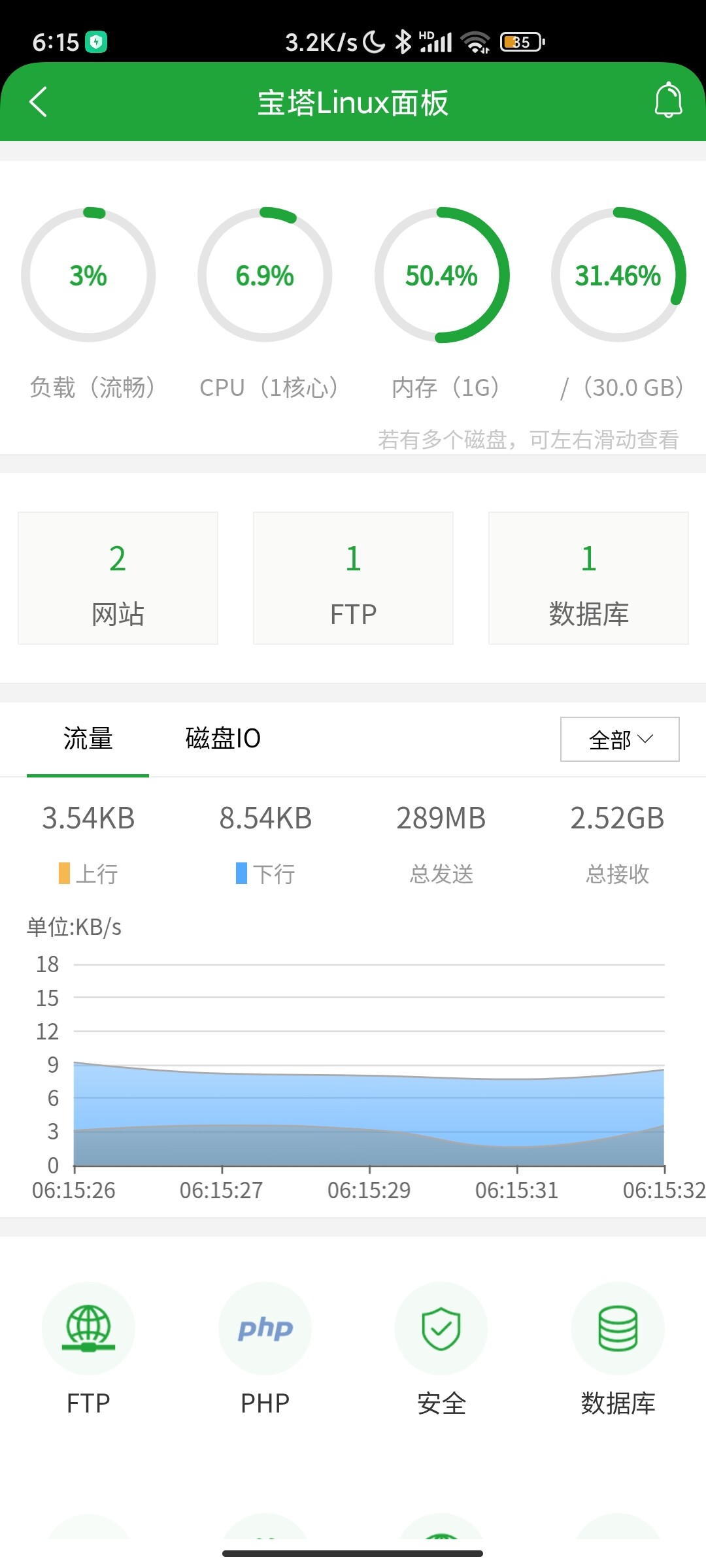
Task: Tap the load status 3% gauge
Action: pos(88,275)
